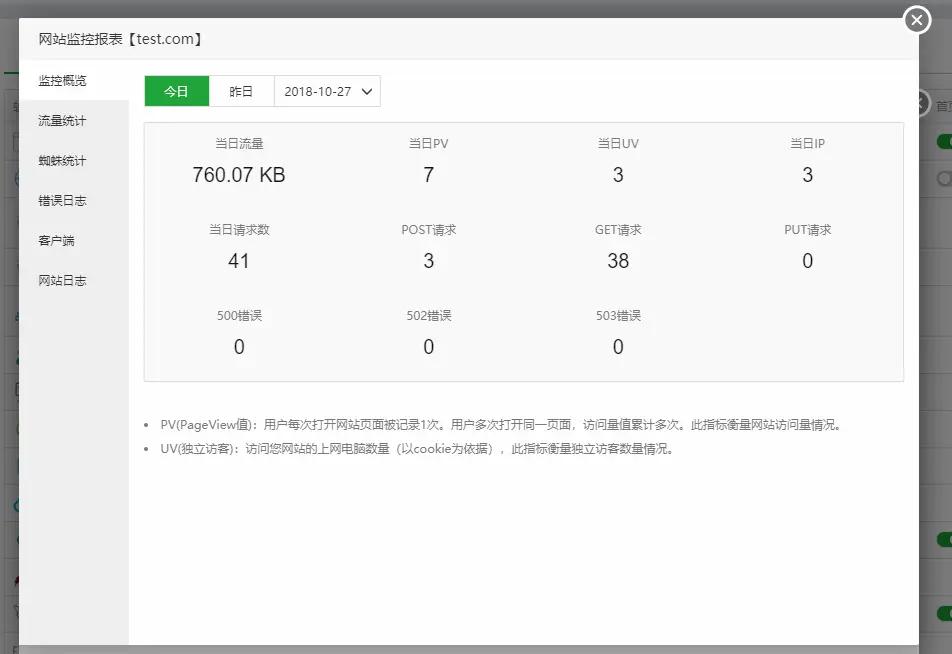This screenshot has width=952, height=654.
Task: Select the 客户端 sidebar item
Action: 56,240
